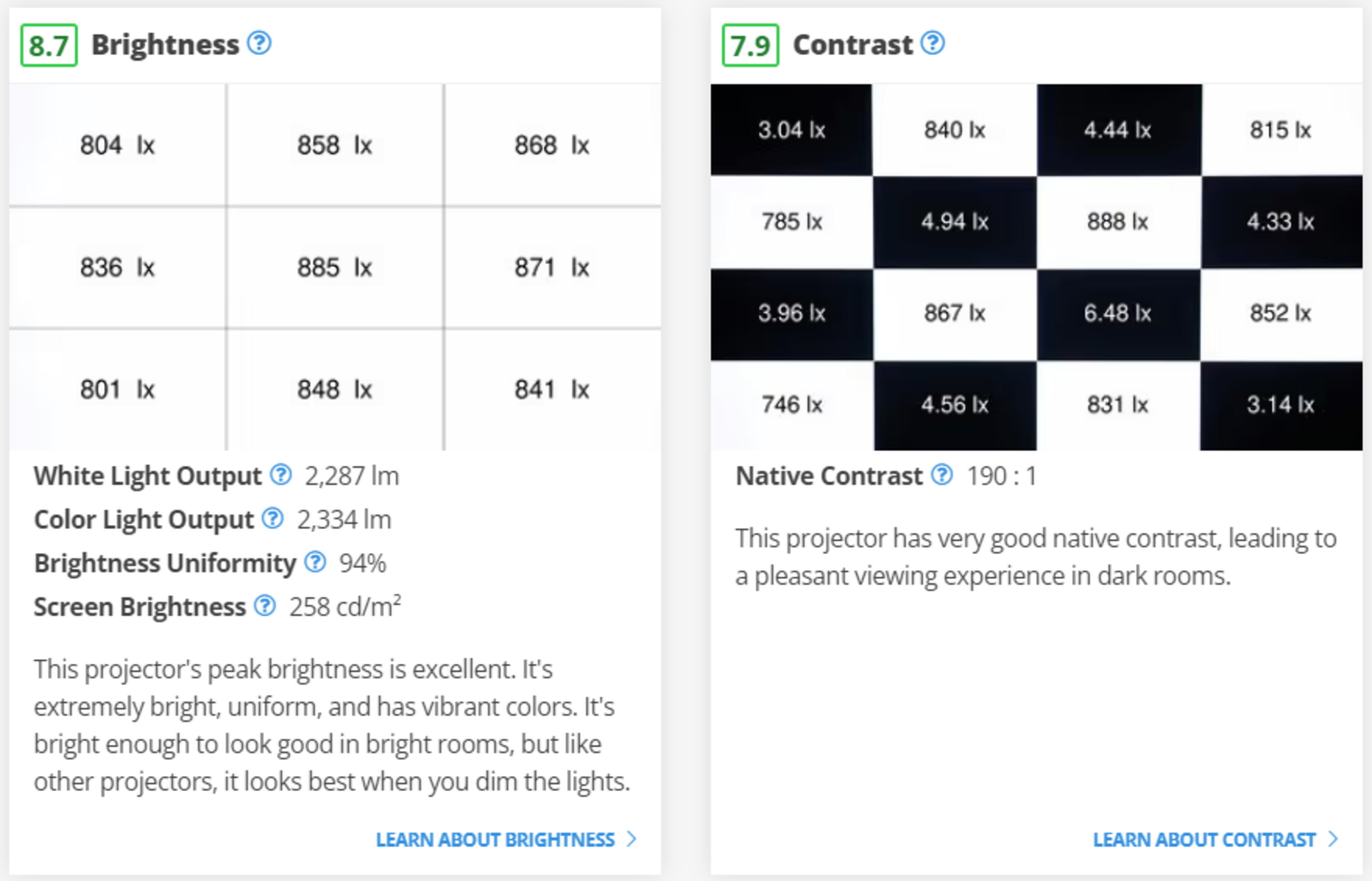Screen dimensions: 1372x881
Task: Click the 841 lx brightness grid cell
Action: point(552,390)
